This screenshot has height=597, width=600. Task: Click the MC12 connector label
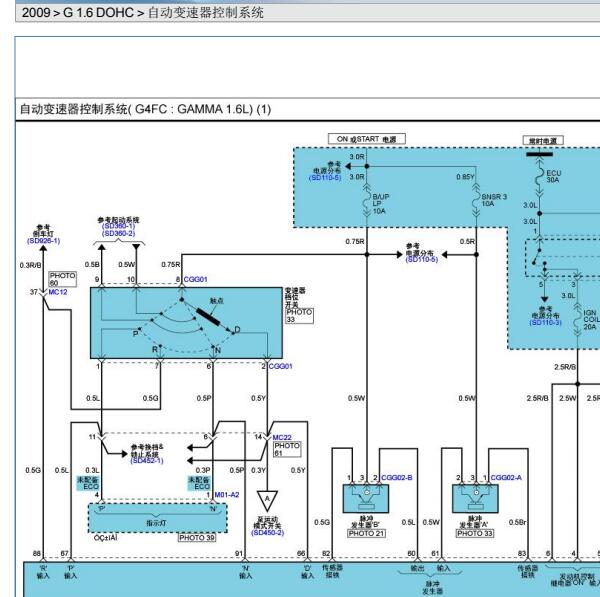click(58, 292)
